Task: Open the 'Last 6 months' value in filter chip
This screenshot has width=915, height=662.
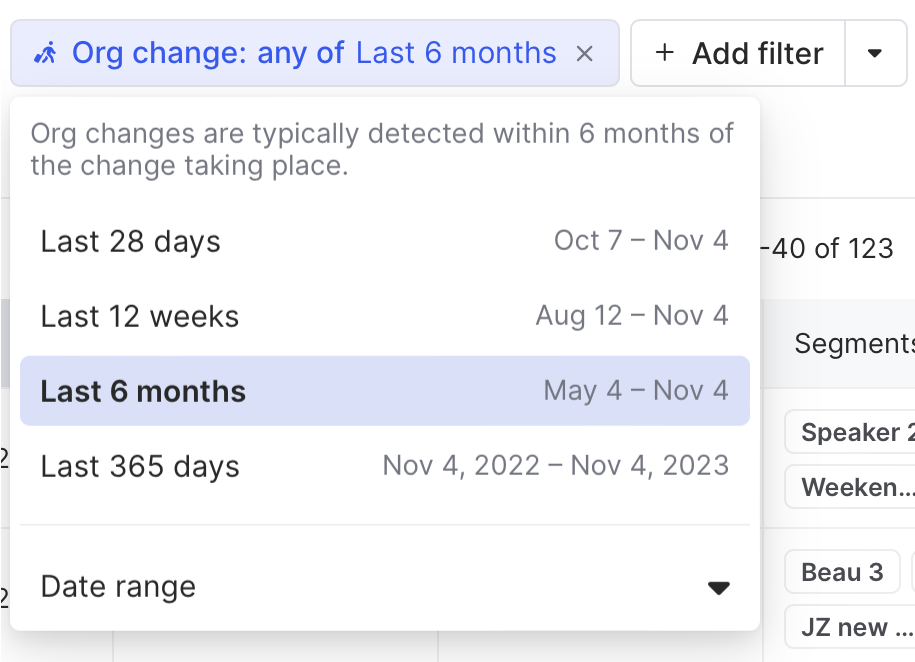Action: [456, 53]
